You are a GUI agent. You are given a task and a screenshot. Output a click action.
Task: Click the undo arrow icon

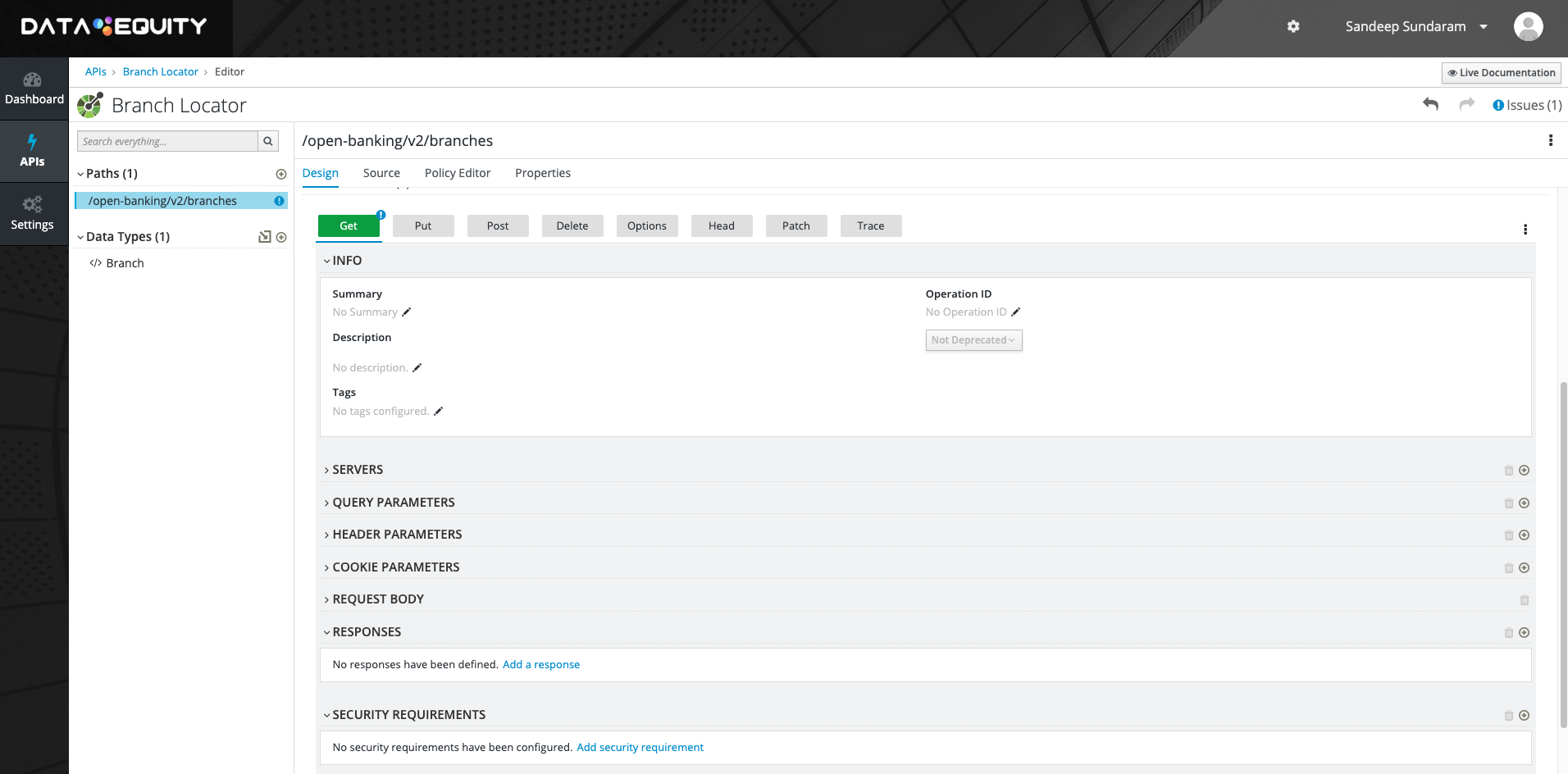(x=1430, y=104)
